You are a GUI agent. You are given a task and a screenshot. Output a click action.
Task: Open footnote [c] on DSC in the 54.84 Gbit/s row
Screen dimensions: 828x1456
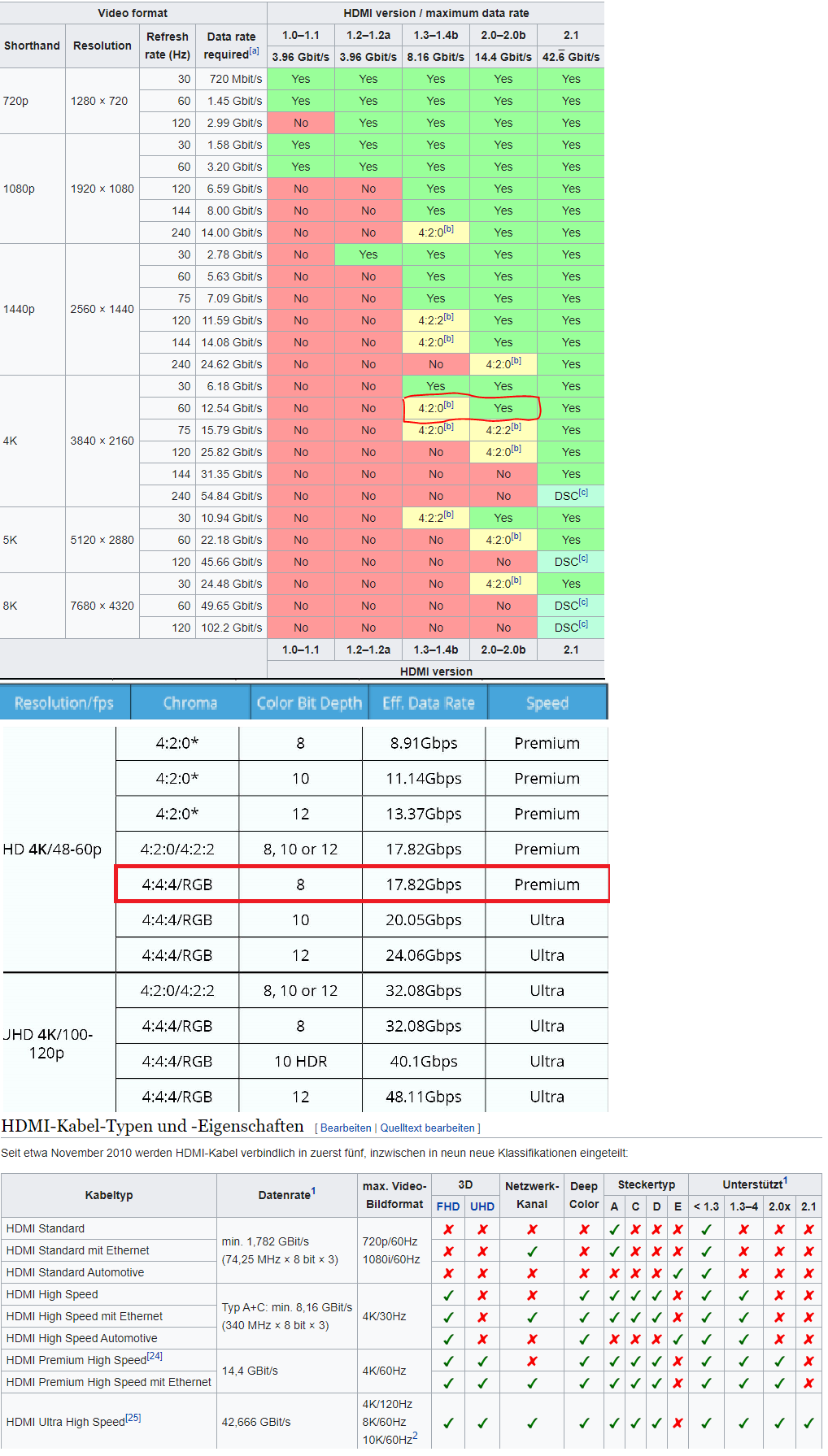click(x=583, y=493)
